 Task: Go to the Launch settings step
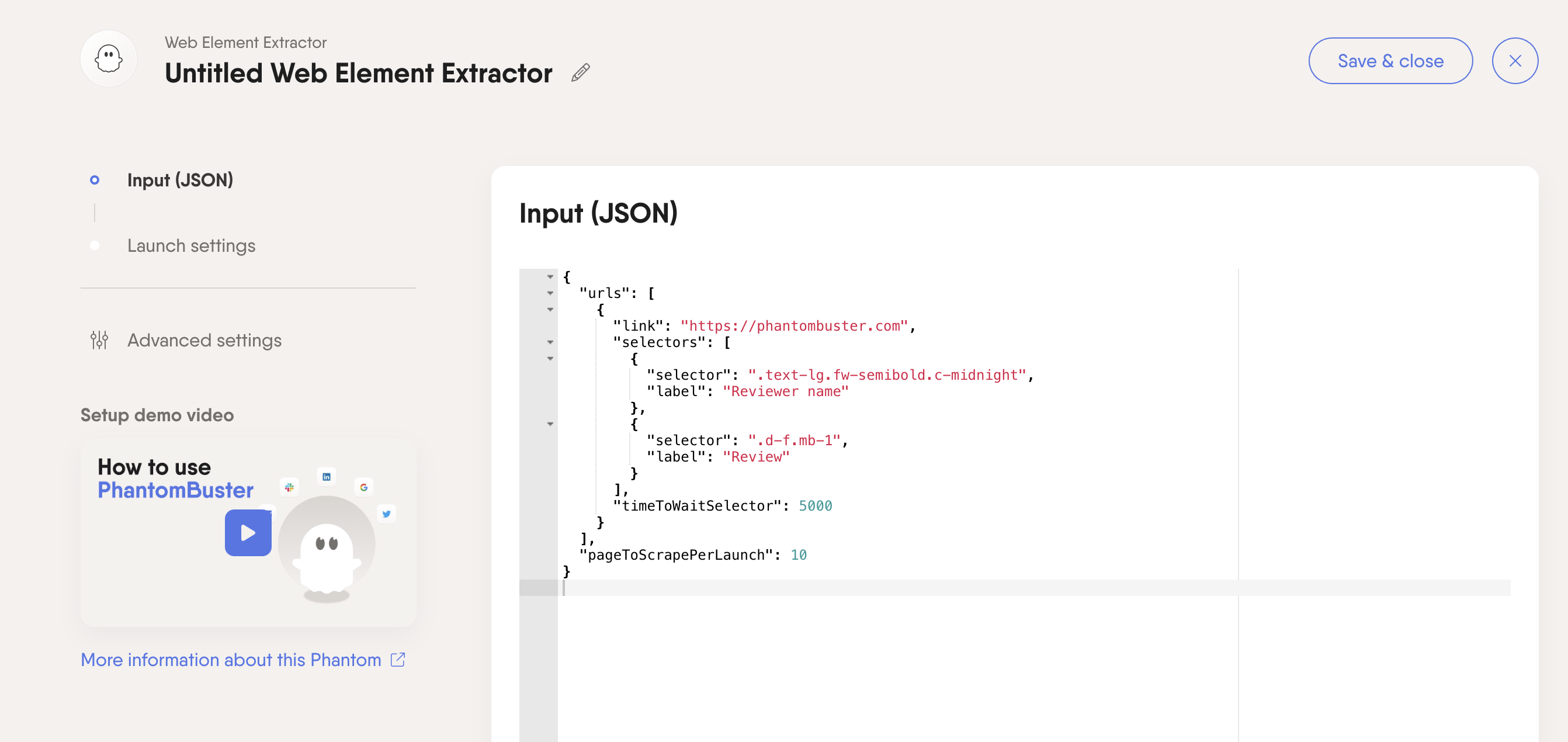191,246
